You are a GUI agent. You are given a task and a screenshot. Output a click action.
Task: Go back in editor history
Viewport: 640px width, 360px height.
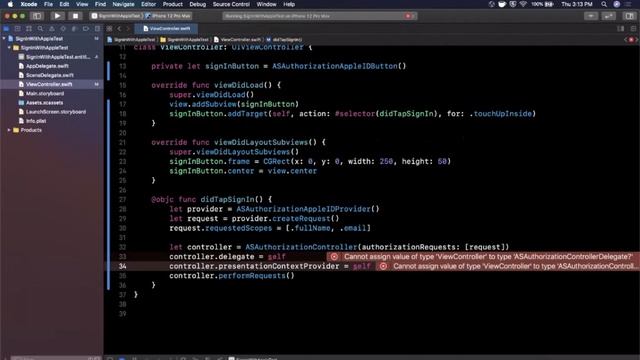(119, 29)
